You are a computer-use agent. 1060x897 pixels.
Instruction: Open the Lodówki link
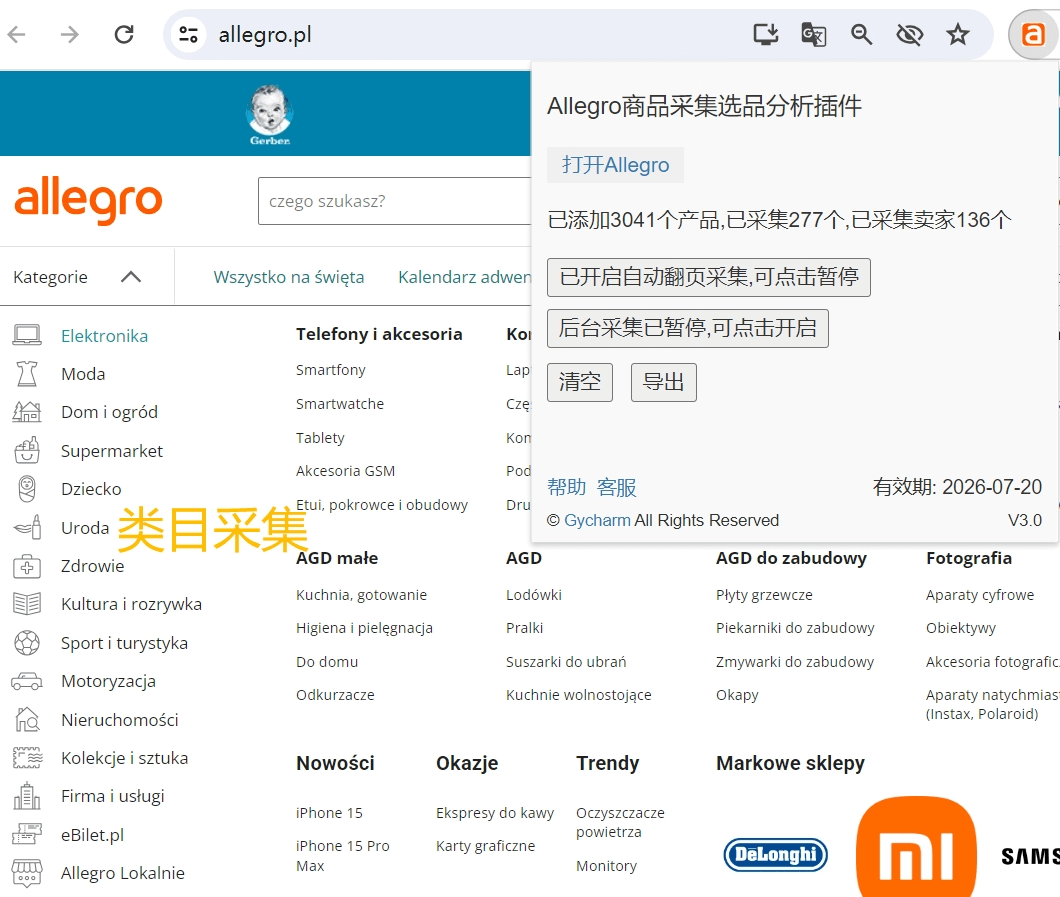[534, 595]
